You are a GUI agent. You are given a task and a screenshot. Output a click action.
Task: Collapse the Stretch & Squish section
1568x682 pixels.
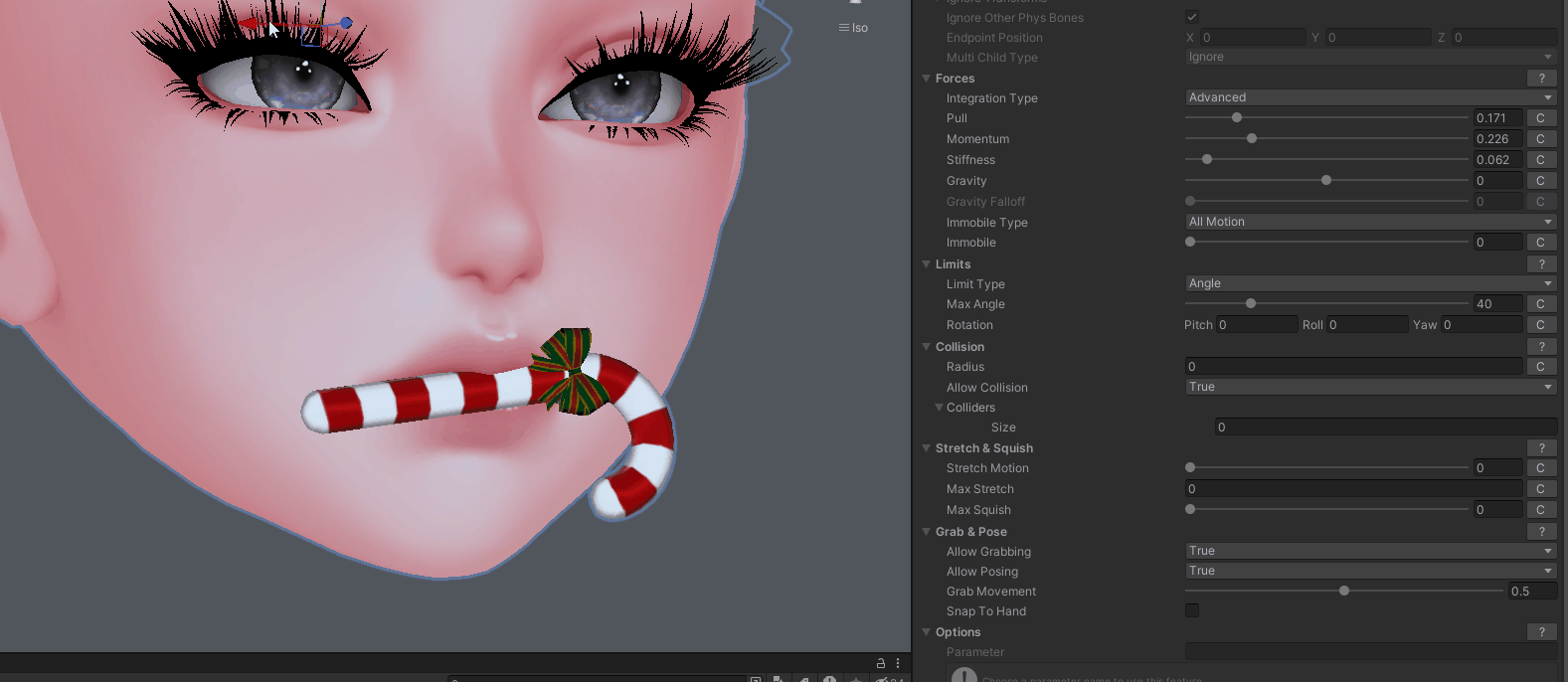point(927,448)
